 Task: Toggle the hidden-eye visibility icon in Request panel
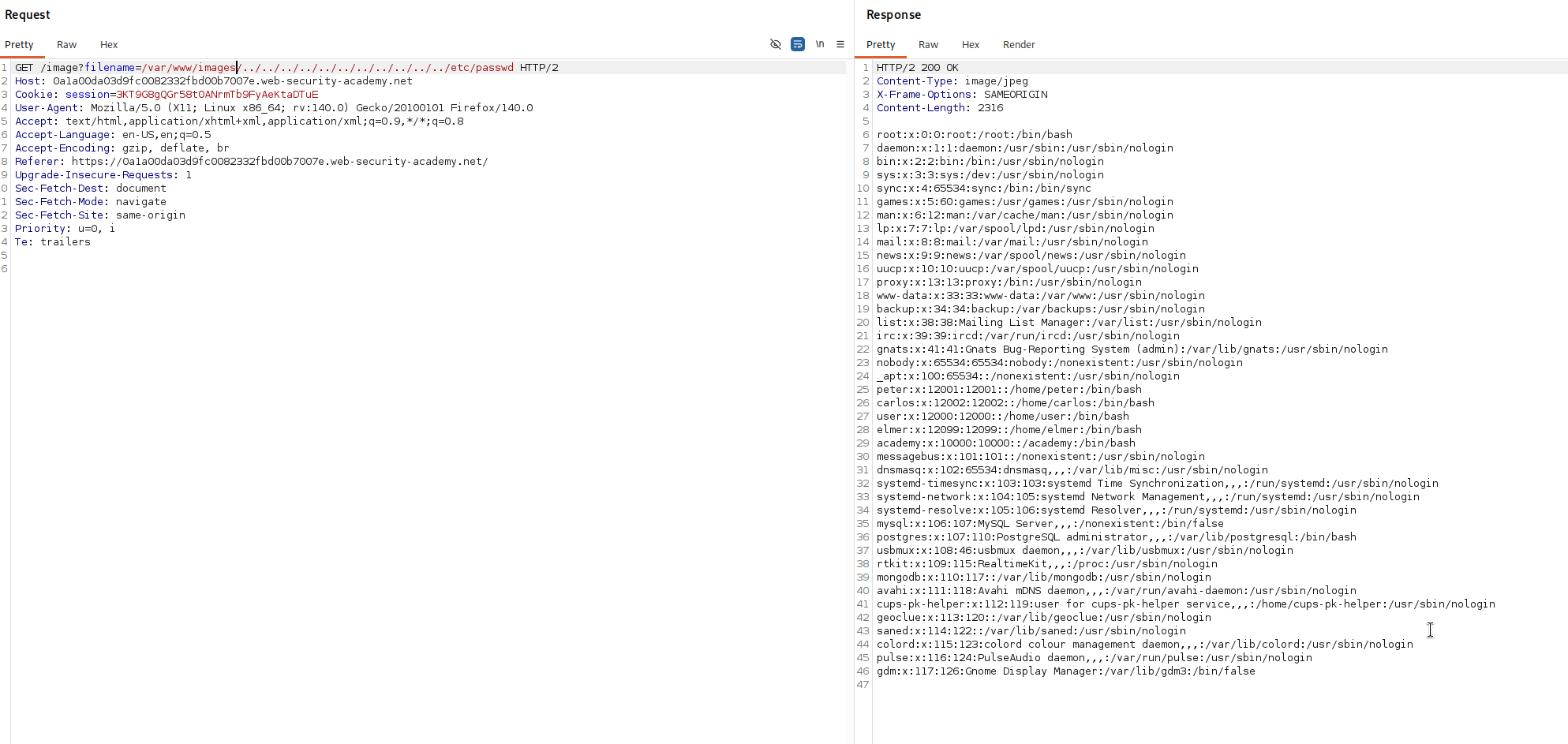point(776,44)
